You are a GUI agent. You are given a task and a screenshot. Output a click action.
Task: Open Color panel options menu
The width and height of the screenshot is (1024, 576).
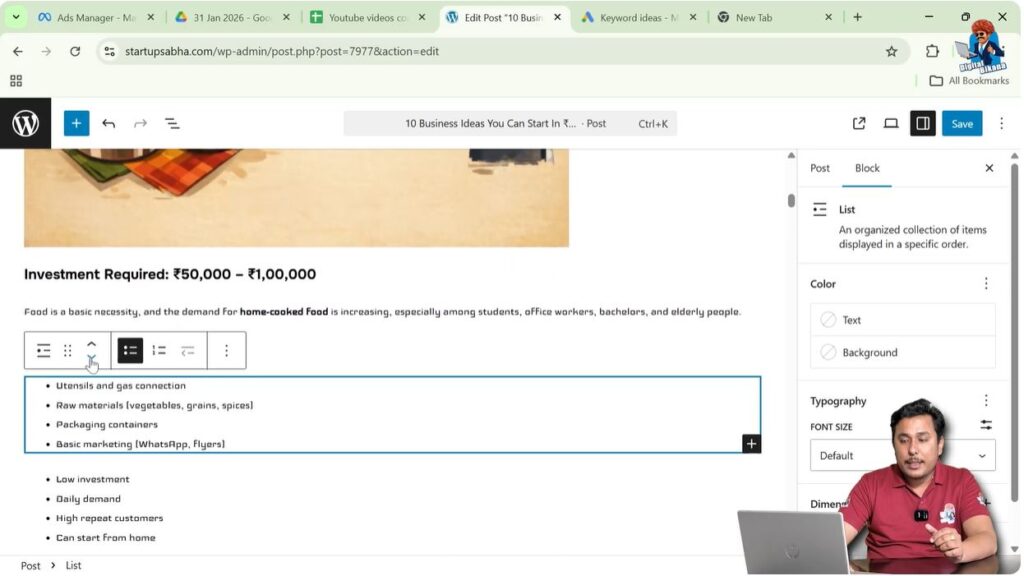986,284
